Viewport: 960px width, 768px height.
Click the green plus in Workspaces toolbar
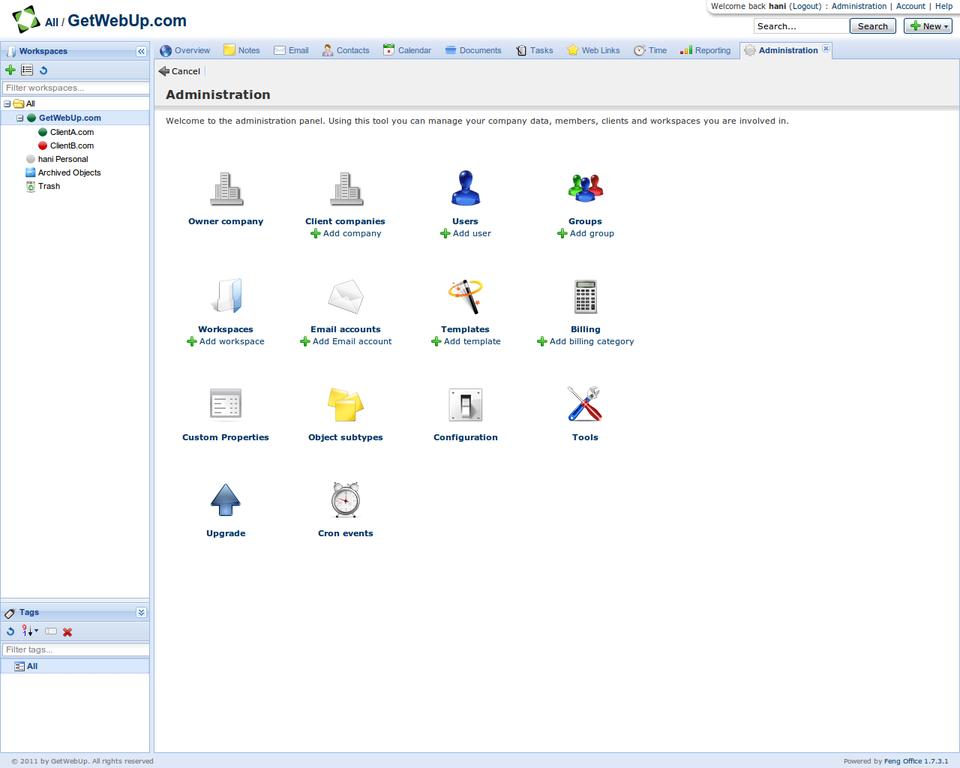(10, 71)
